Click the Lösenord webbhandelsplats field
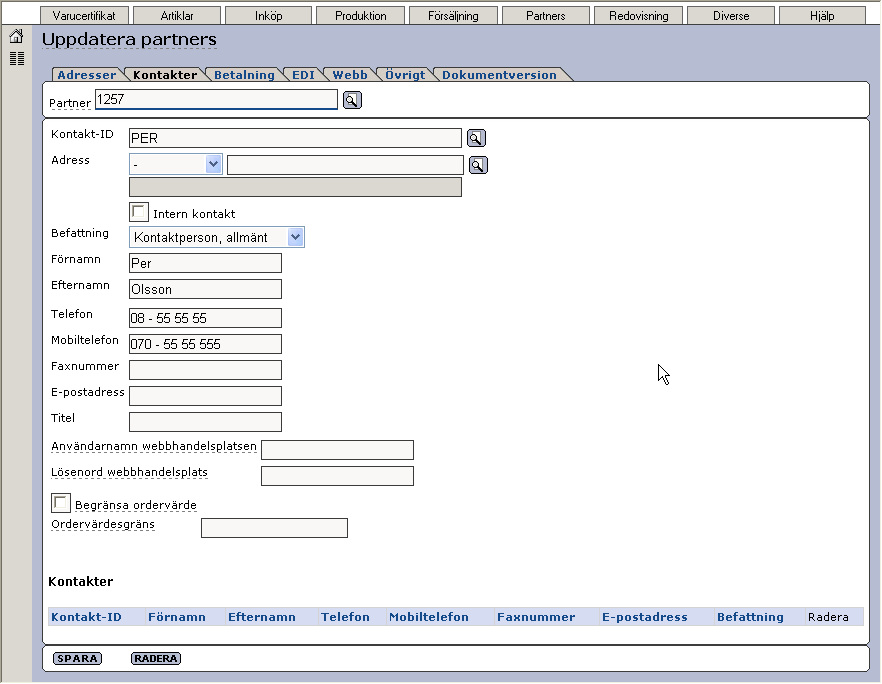 coord(338,476)
